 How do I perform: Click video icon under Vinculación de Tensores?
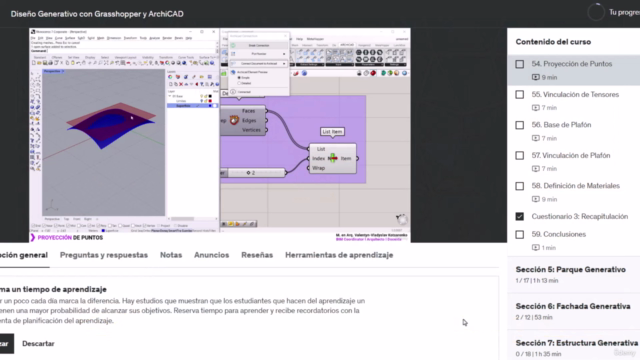tap(536, 108)
